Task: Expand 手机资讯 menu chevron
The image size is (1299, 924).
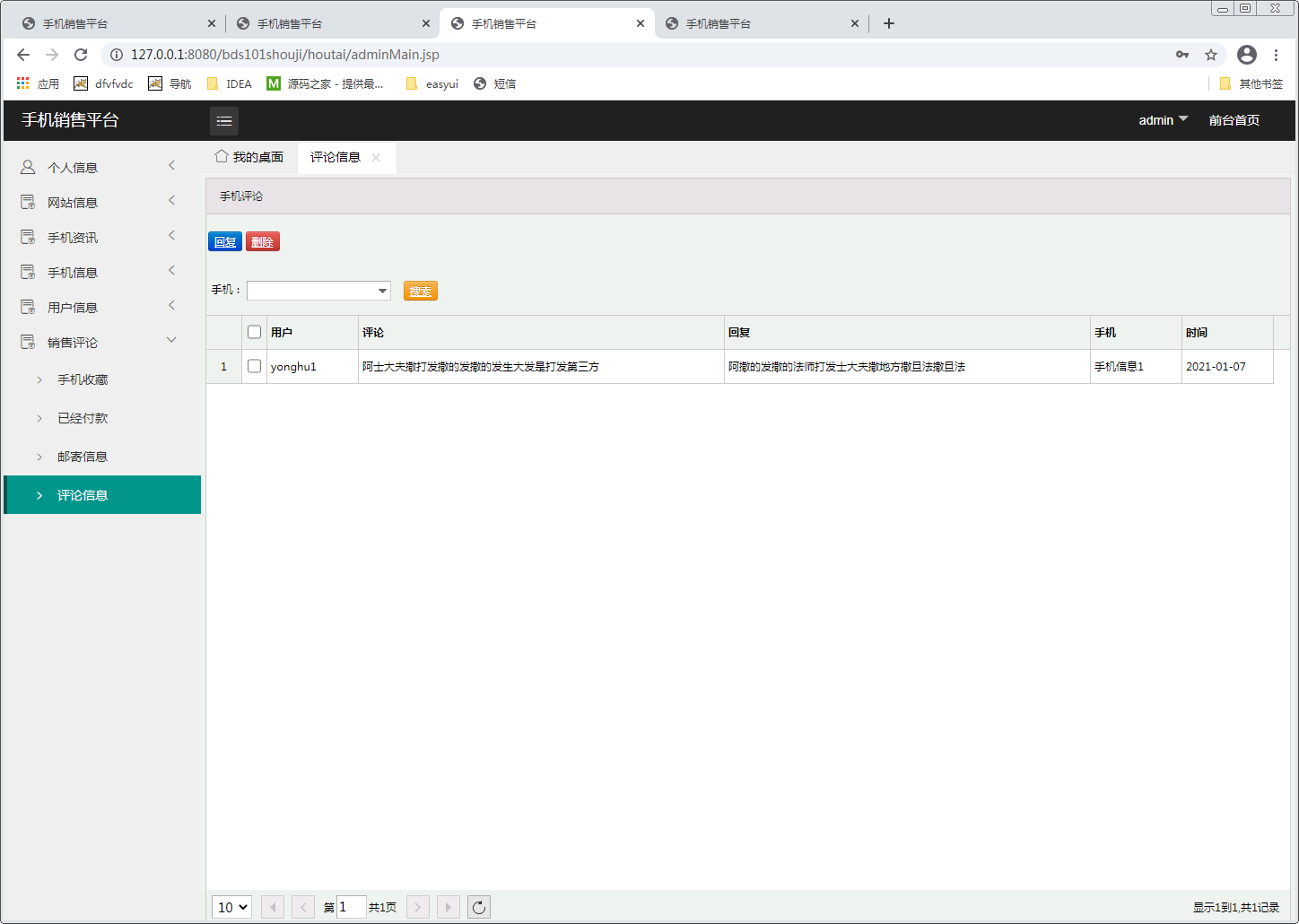Action: click(171, 235)
